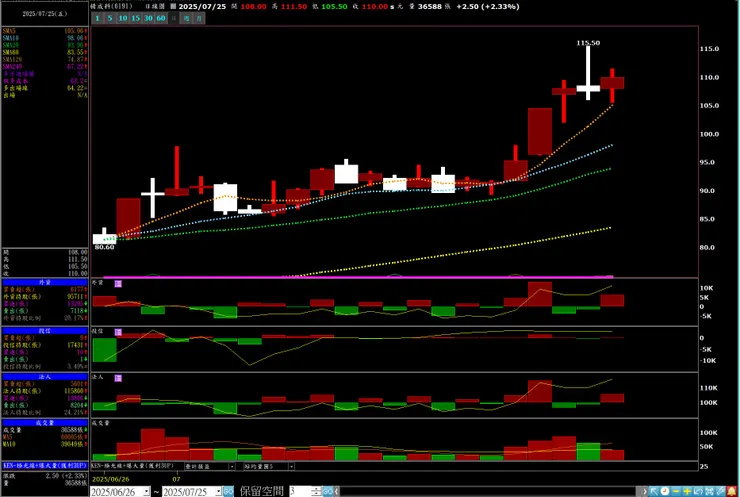This screenshot has width=740, height=497.
Task: Switch to the monthly (月) chart button
Action: pyautogui.click(x=199, y=18)
